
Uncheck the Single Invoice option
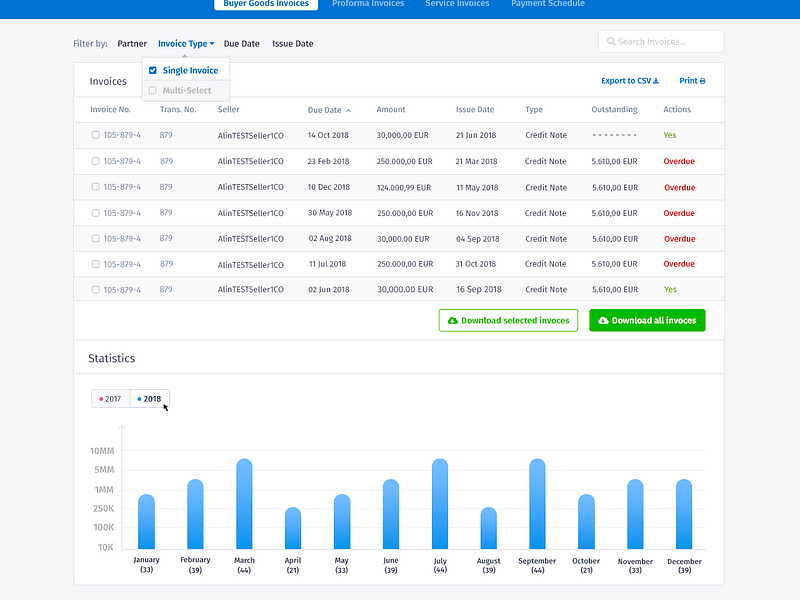point(152,70)
